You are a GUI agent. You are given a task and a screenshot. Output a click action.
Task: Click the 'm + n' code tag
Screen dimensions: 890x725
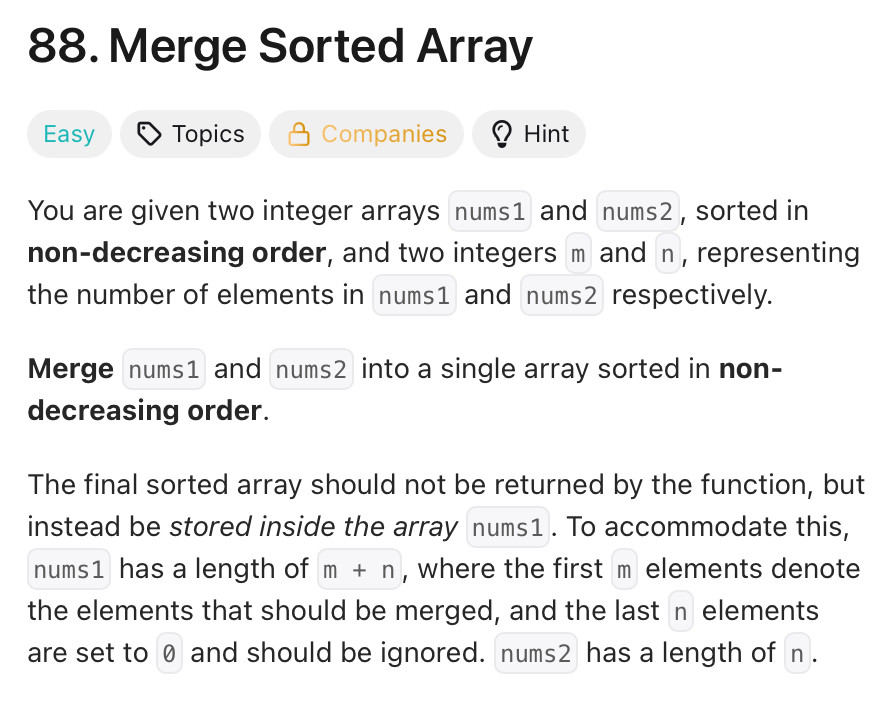[x=359, y=569]
